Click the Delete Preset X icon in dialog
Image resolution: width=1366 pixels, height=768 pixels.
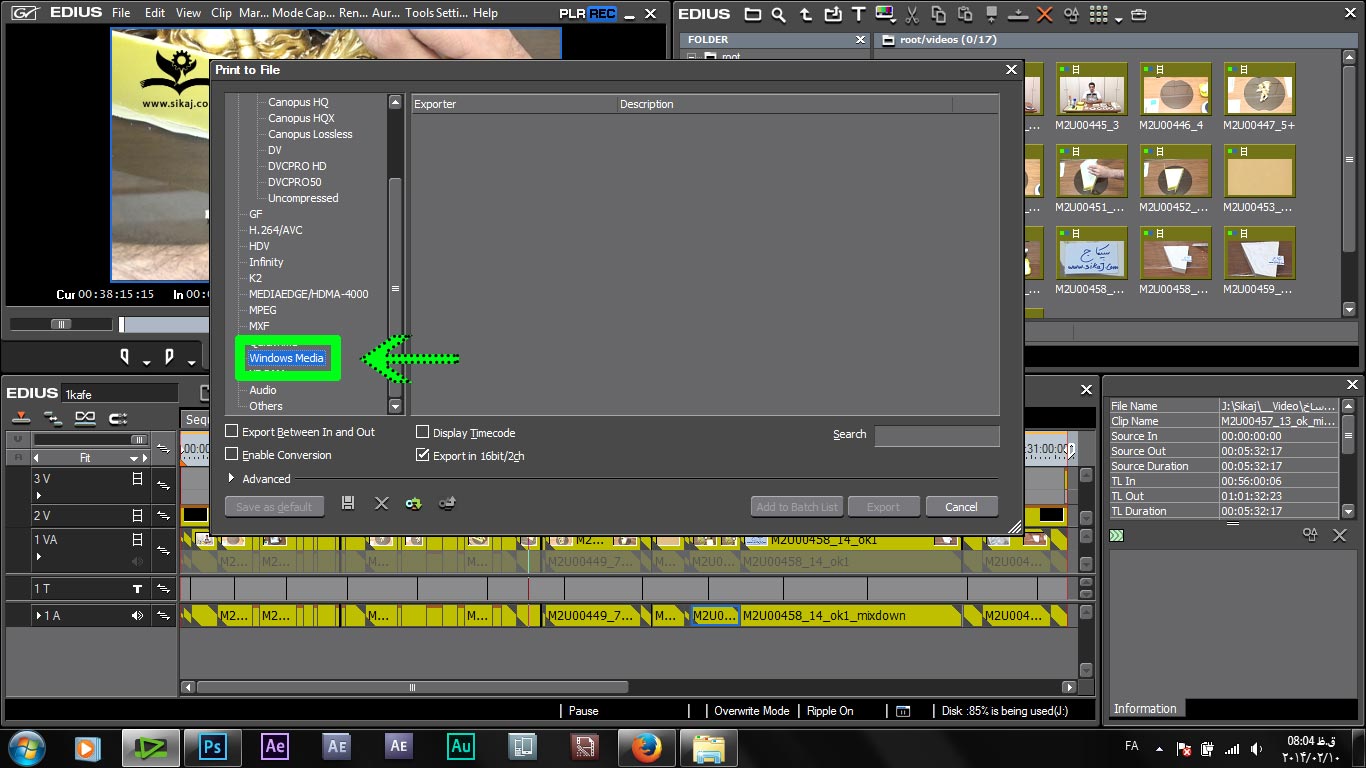pos(381,503)
